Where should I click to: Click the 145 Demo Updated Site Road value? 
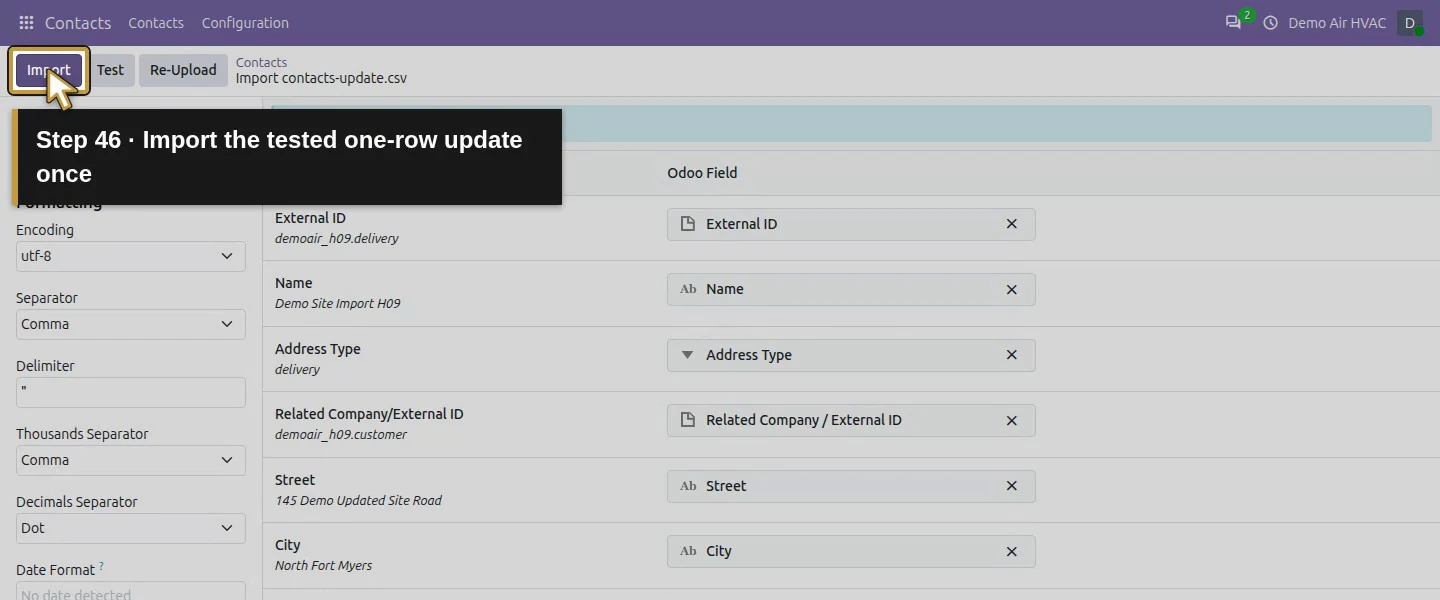(358, 501)
